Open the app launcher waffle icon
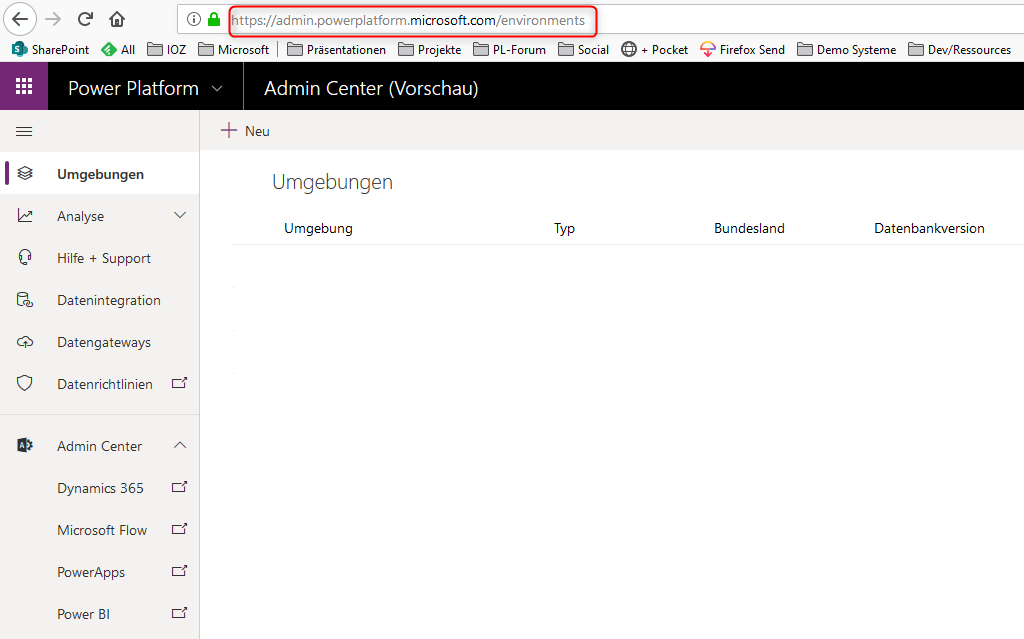 tap(24, 86)
